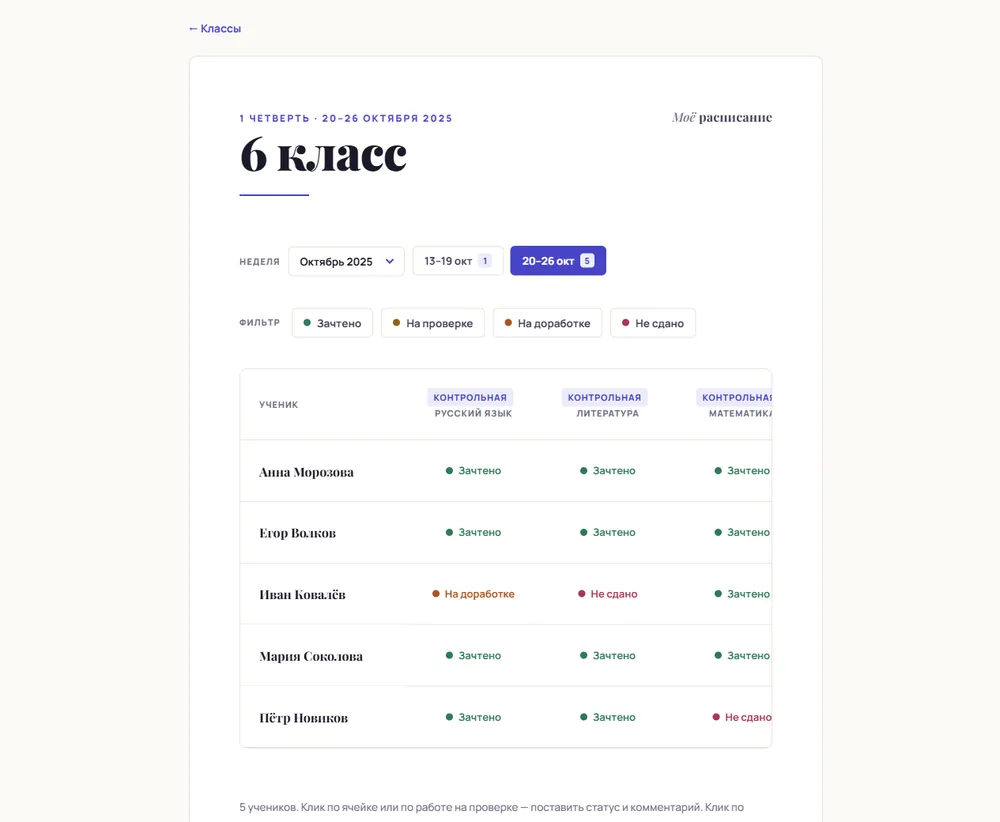The width and height of the screenshot is (1000, 822).
Task: Click Егор Волков's Русский язык status cell
Action: tap(473, 532)
